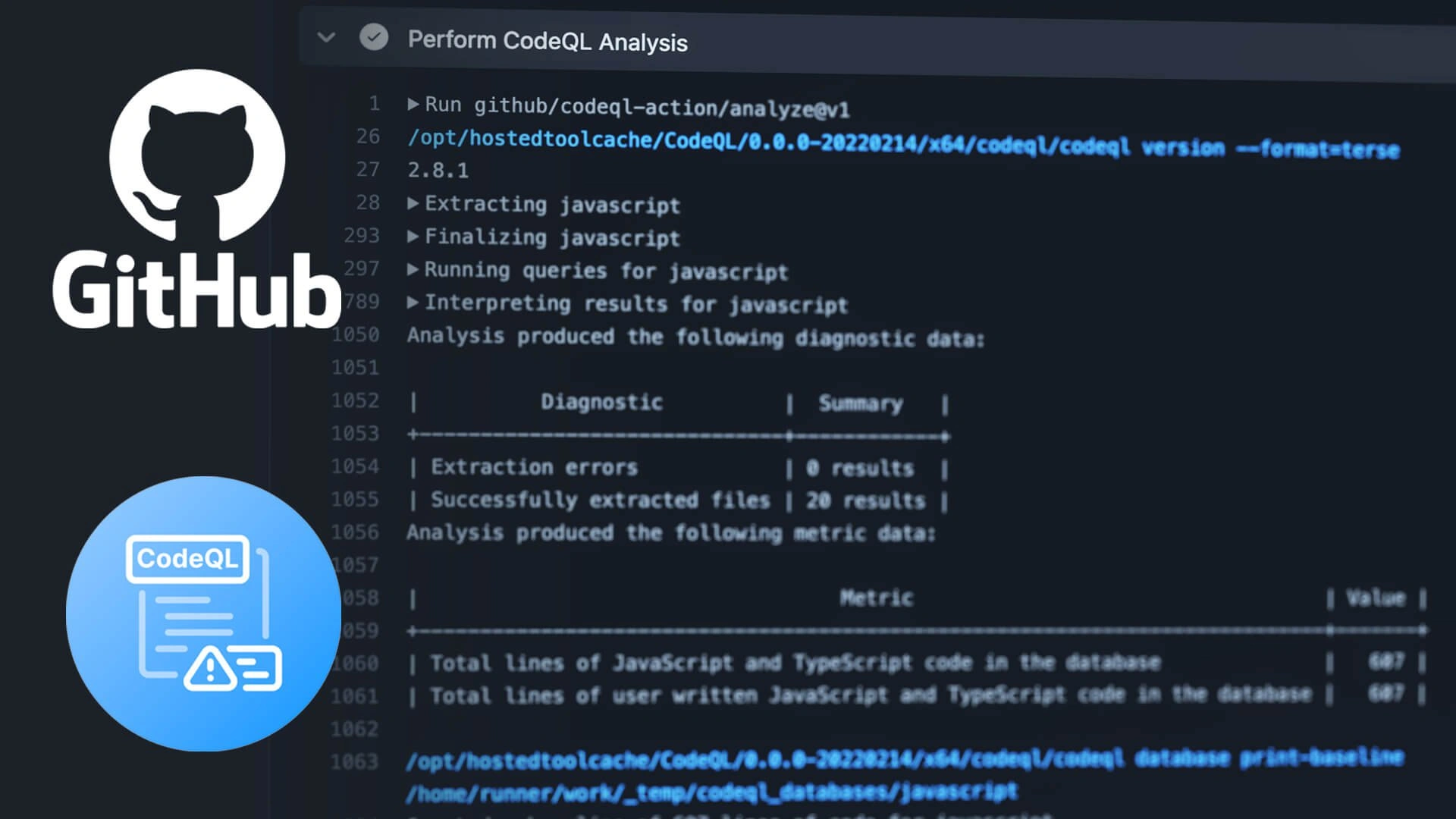Screen dimensions: 1456x819
Task: Click the Successfully extracted files result line
Action: pos(599,500)
